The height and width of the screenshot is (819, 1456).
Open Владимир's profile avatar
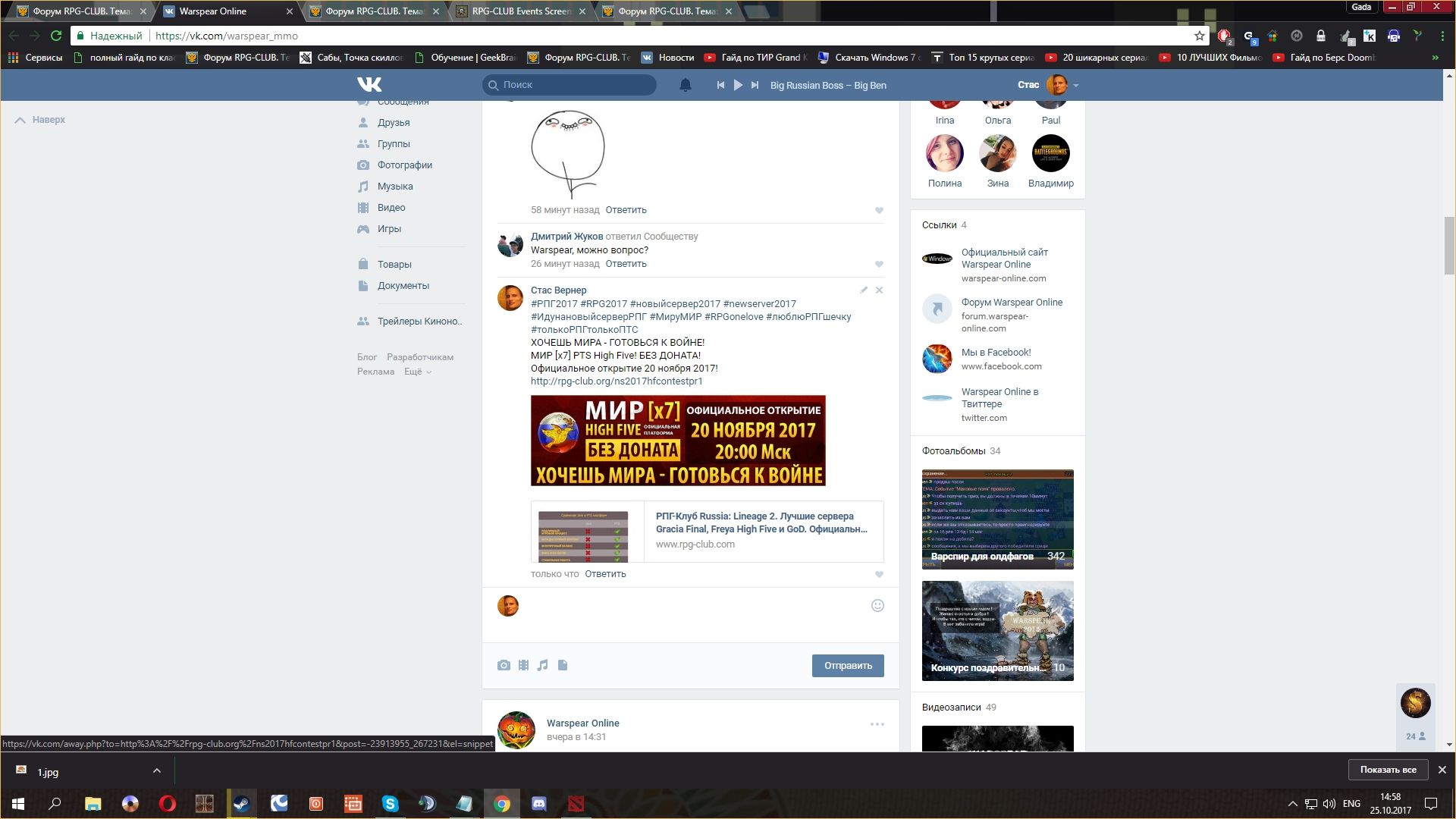1051,154
